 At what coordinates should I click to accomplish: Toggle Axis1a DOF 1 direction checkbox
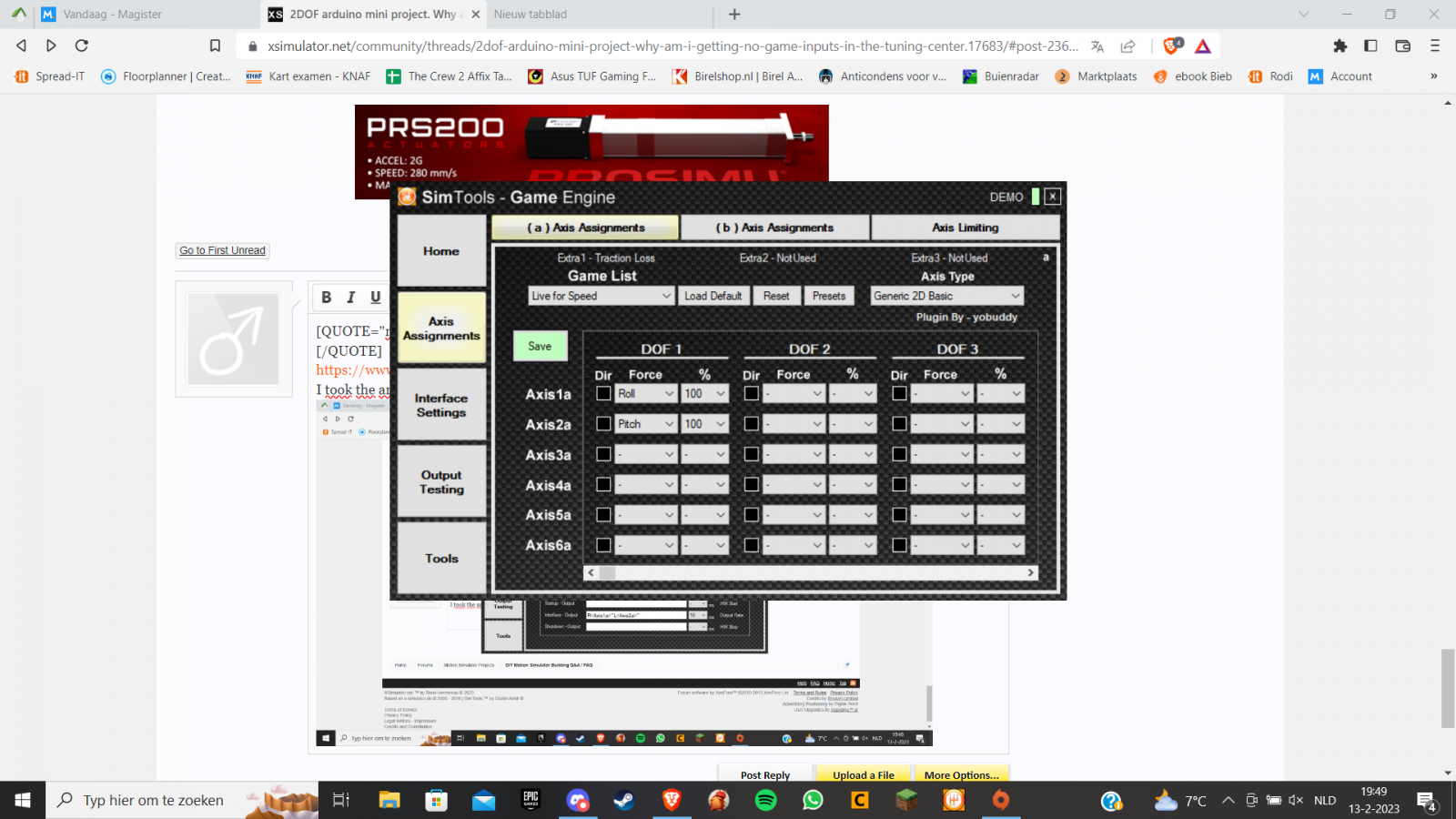point(603,393)
